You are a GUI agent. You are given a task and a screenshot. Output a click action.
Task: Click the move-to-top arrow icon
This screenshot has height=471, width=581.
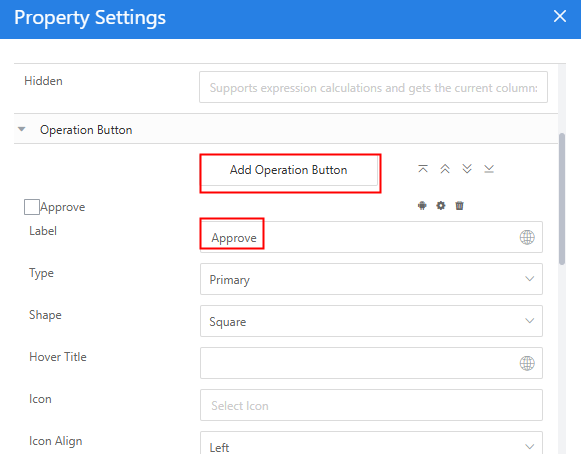pyautogui.click(x=423, y=169)
